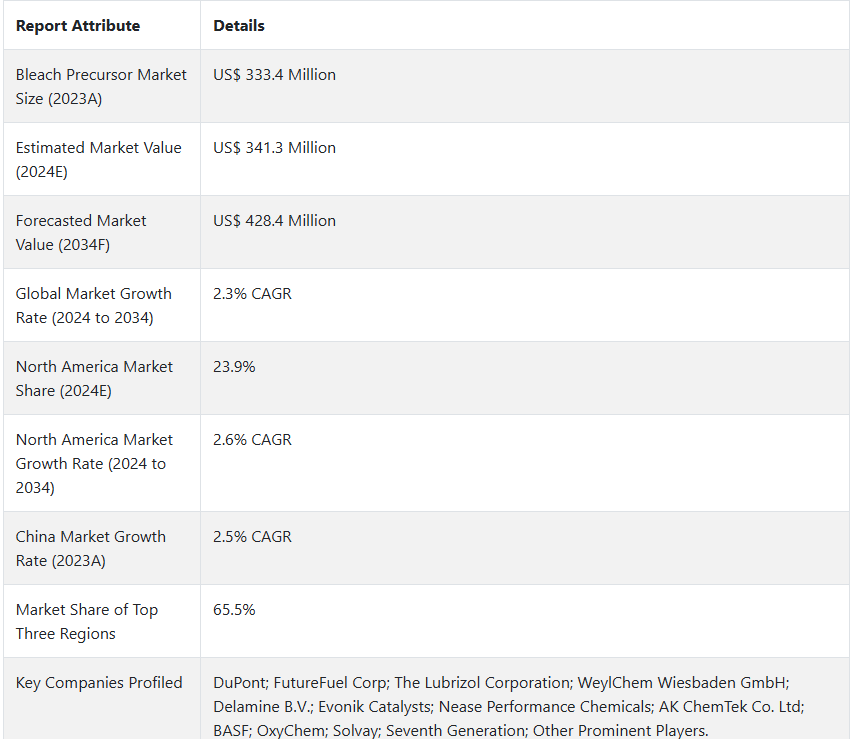Click the "2.3% CAGR" value

[252, 294]
